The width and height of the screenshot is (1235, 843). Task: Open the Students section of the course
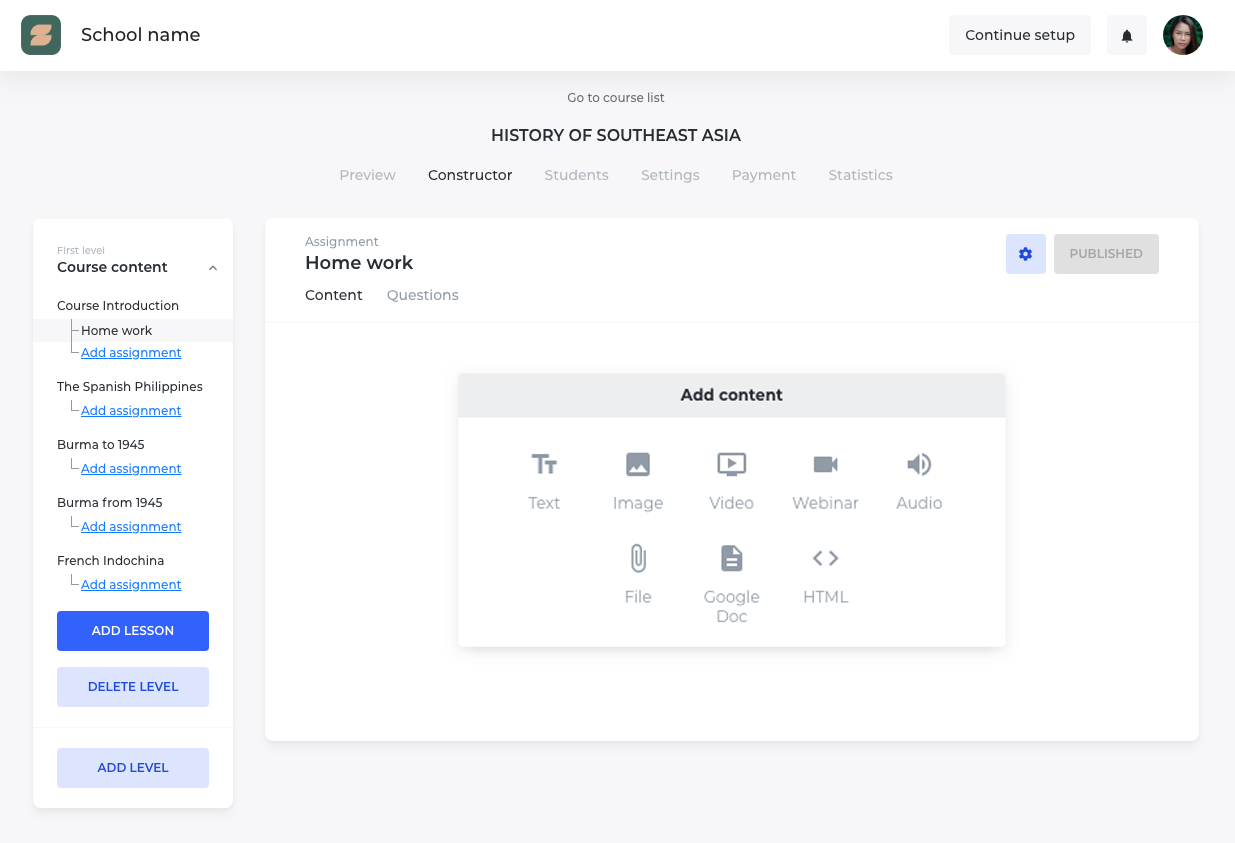click(x=576, y=175)
